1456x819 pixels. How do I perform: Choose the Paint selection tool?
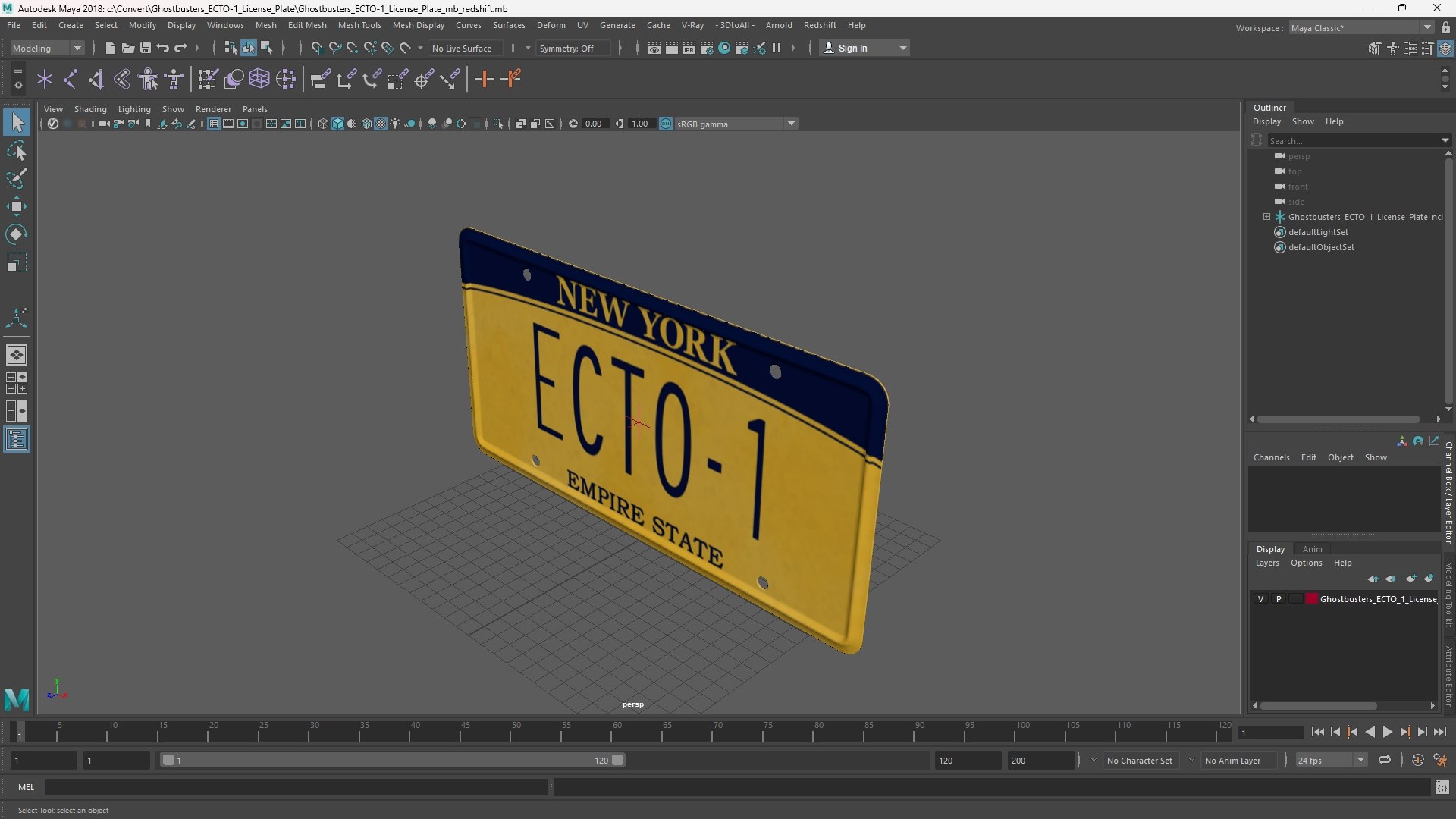17,178
